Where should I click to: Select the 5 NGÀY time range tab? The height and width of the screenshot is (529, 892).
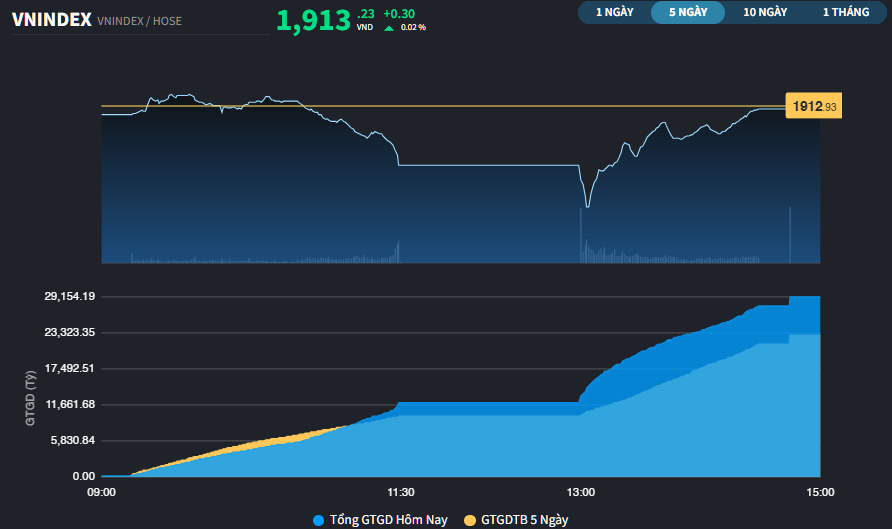point(688,12)
